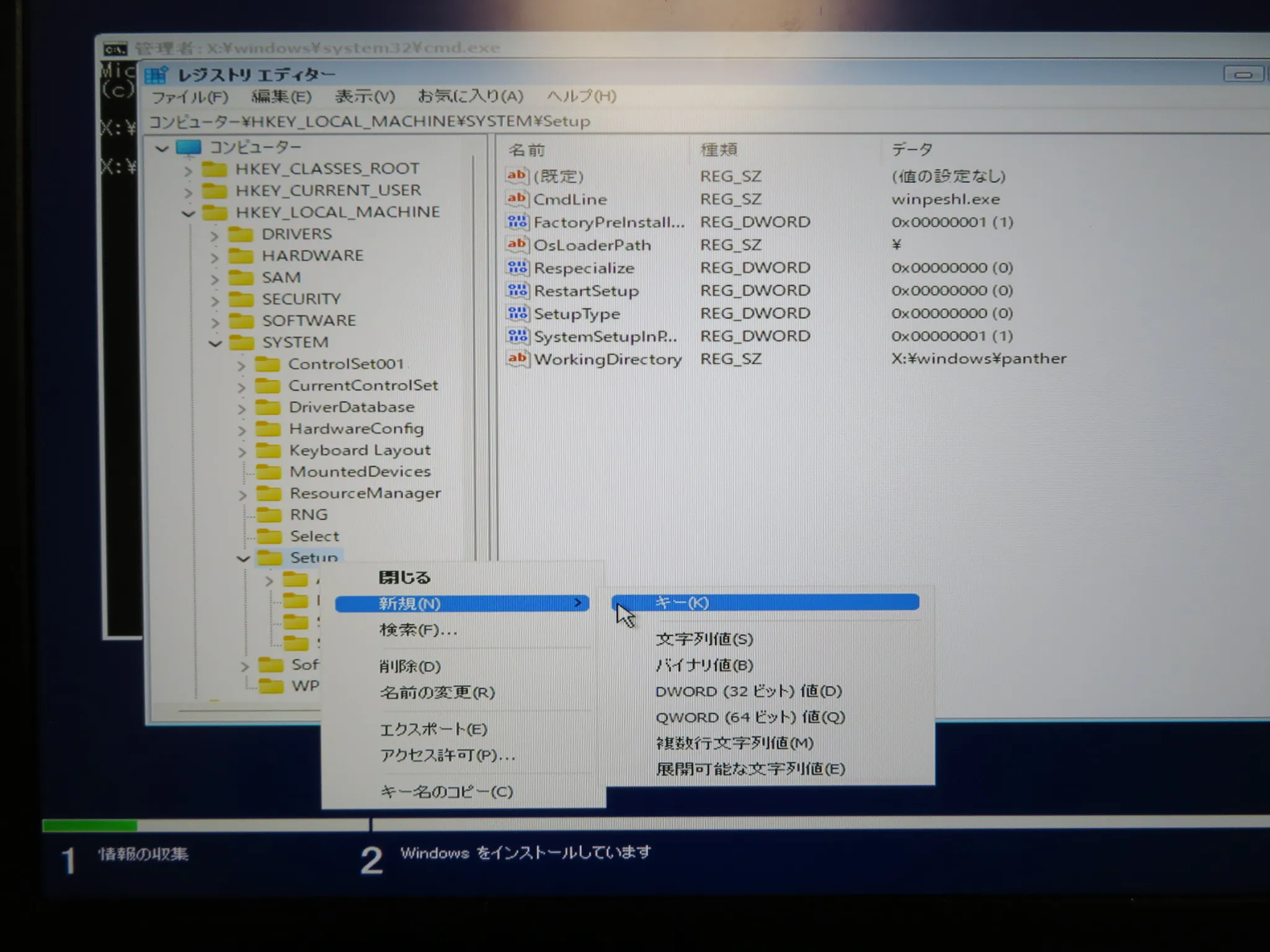
Task: Click the cmd.exe window title icon
Action: (115, 48)
